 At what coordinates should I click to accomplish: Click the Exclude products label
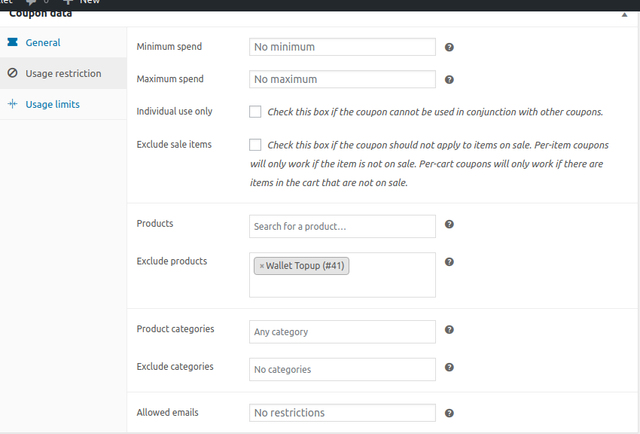172,261
